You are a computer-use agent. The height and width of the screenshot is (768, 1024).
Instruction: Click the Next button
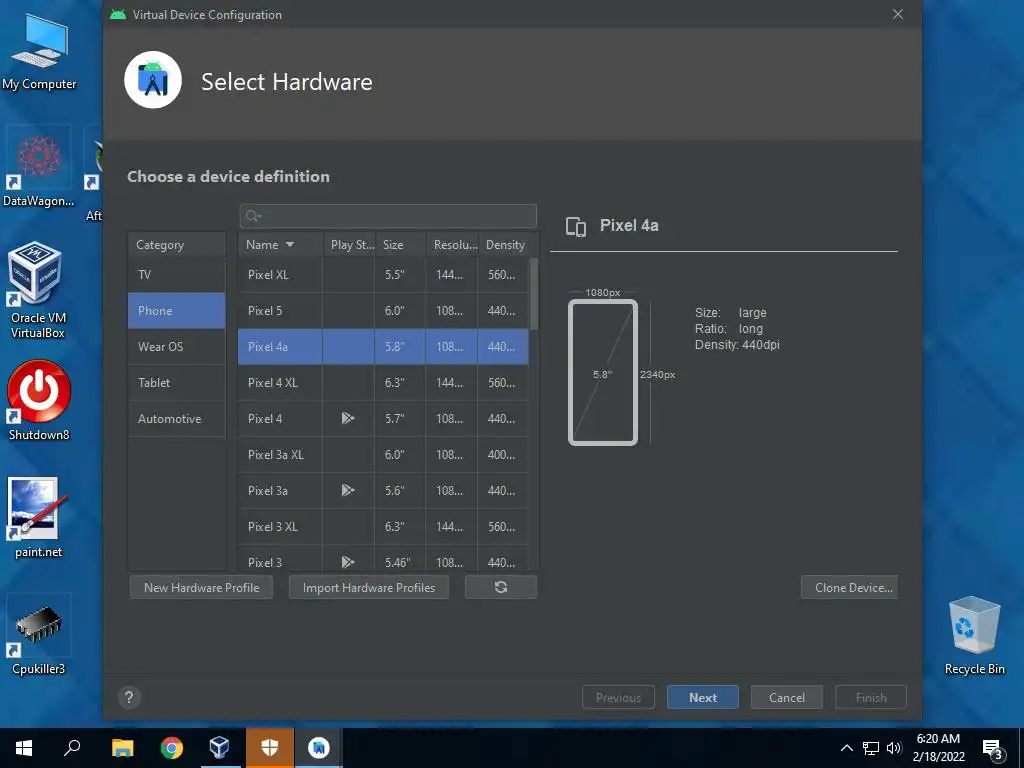[x=703, y=697]
